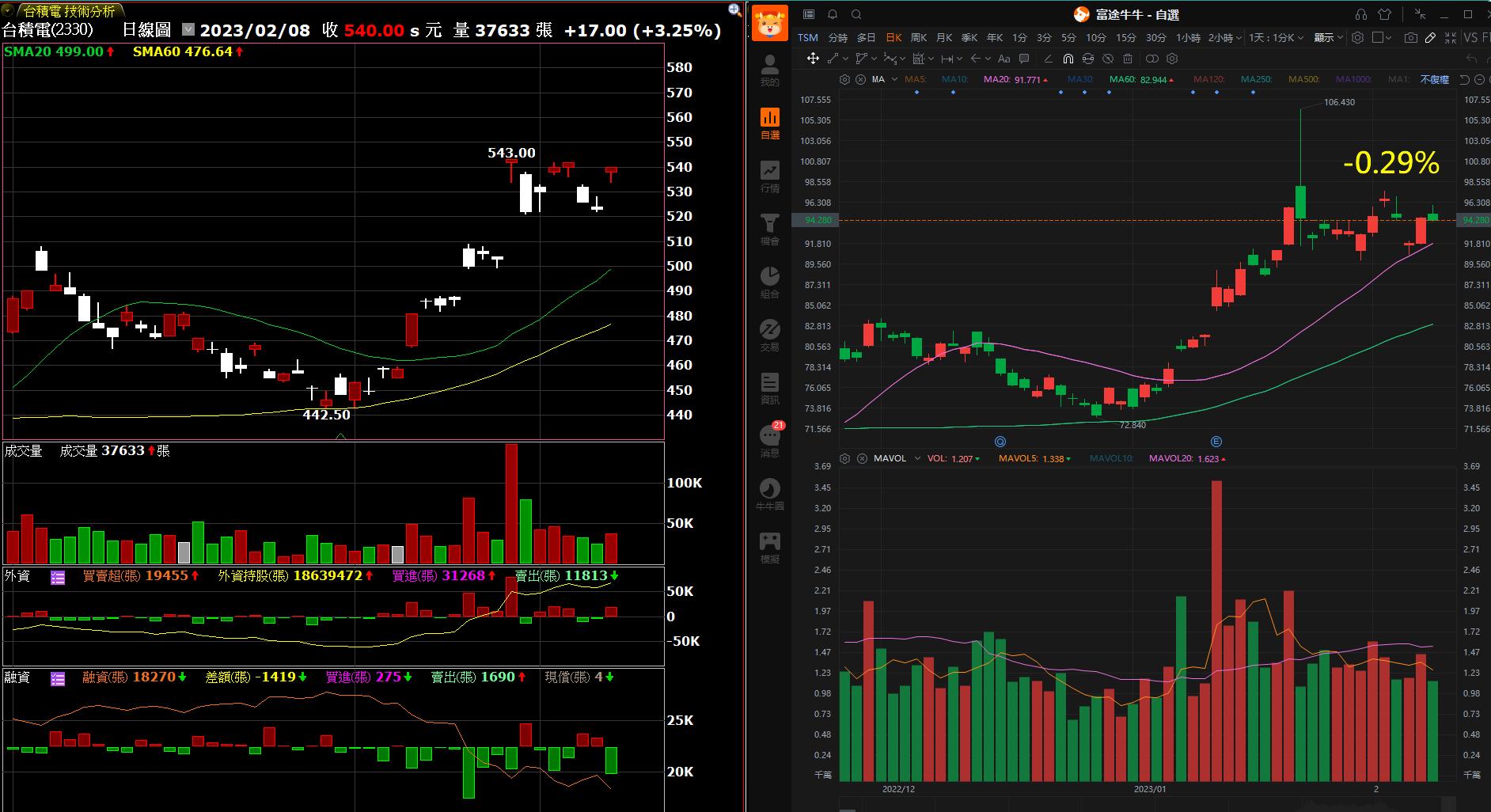Toggle the MA20 moving average line
The width and height of the screenshot is (1491, 812).
pos(1015,79)
